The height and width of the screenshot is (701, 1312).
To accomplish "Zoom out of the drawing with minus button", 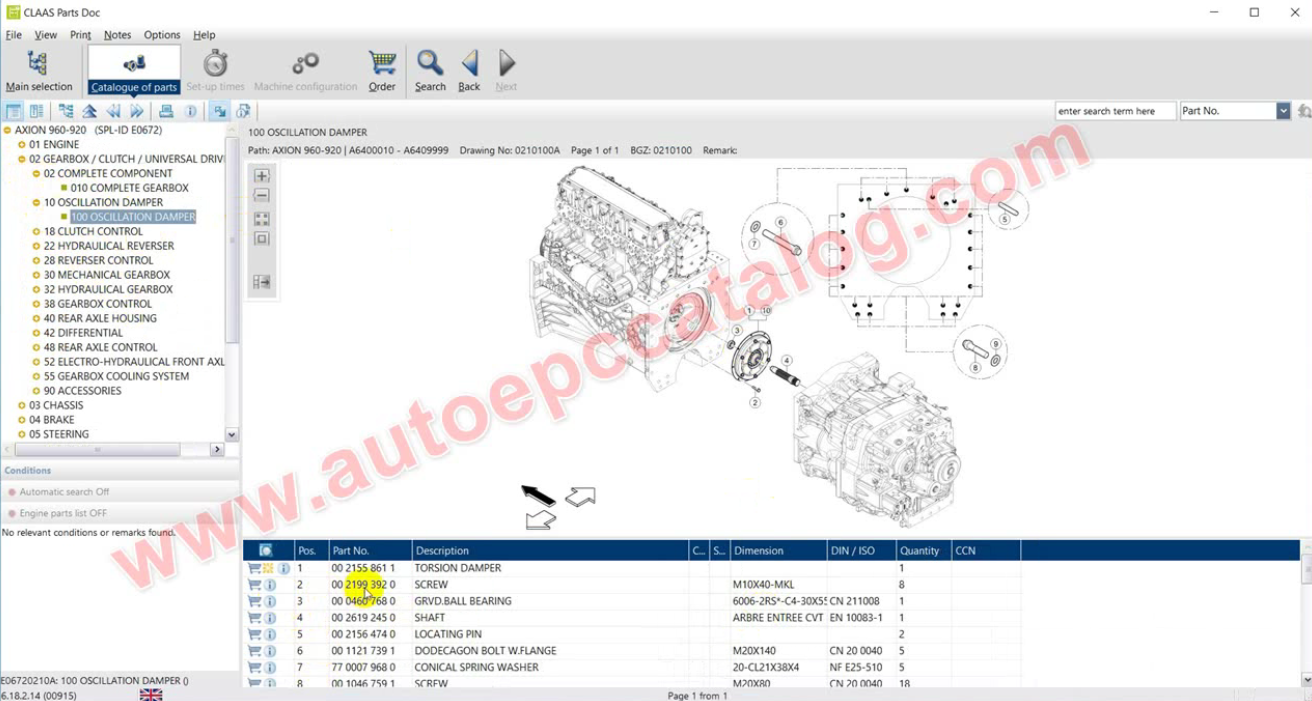I will click(x=262, y=196).
